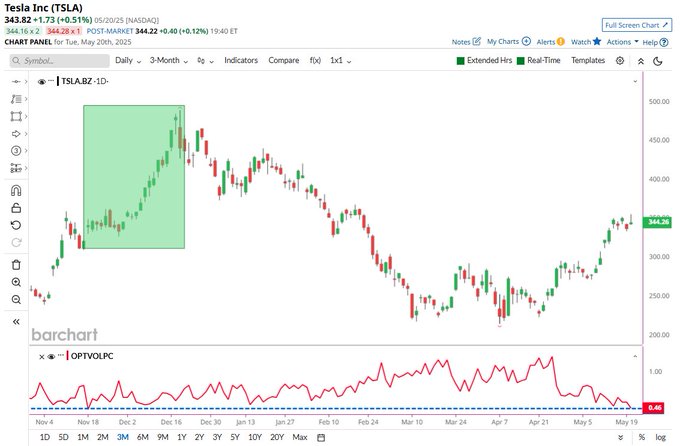Open Full Screen Chart

tap(637, 25)
